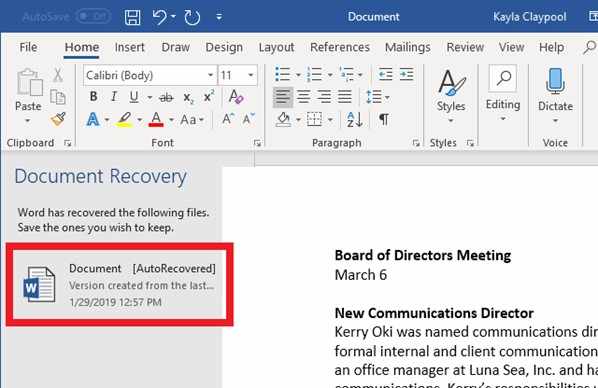Switch to the References tab
The height and width of the screenshot is (388, 598).
tap(340, 47)
